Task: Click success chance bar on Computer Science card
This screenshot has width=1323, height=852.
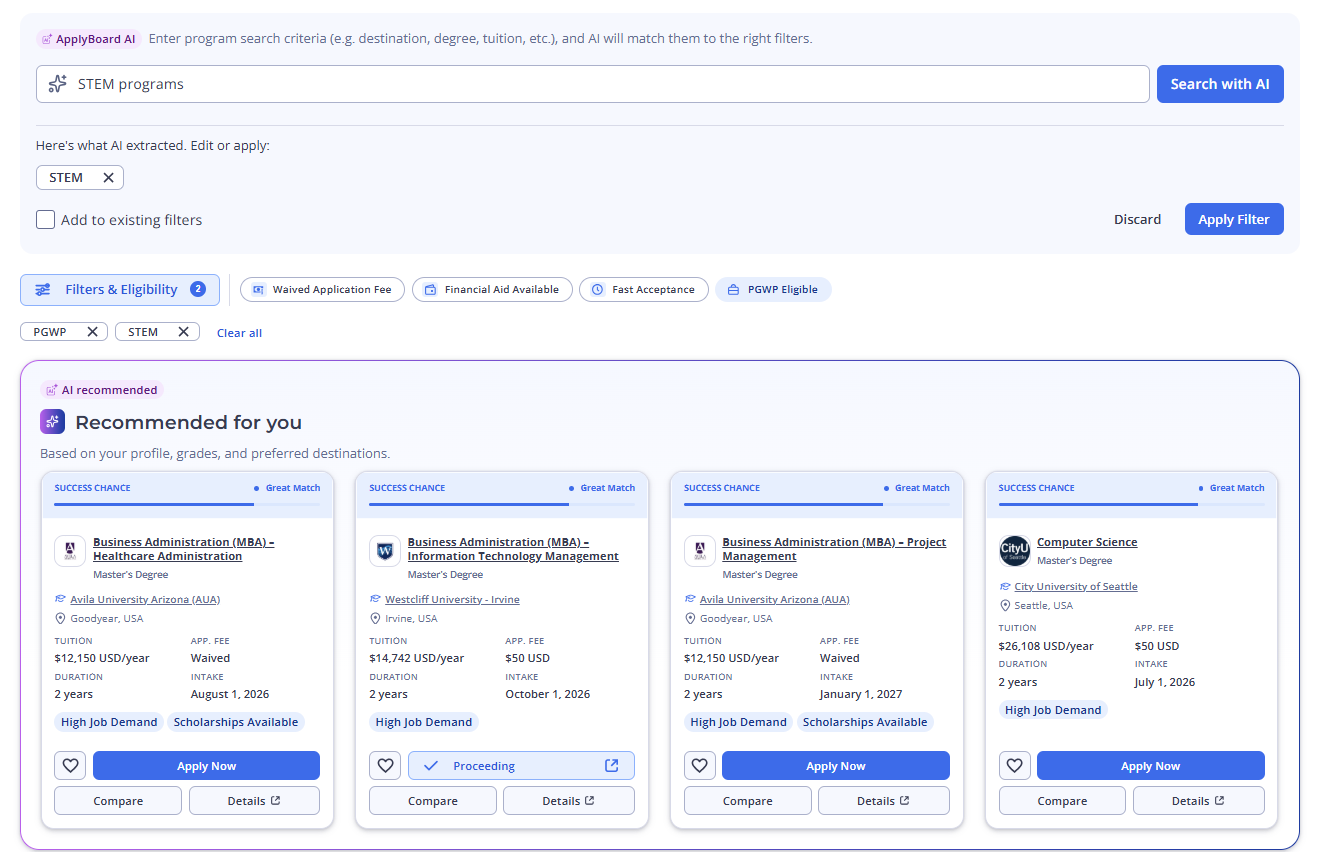Action: click(1131, 505)
